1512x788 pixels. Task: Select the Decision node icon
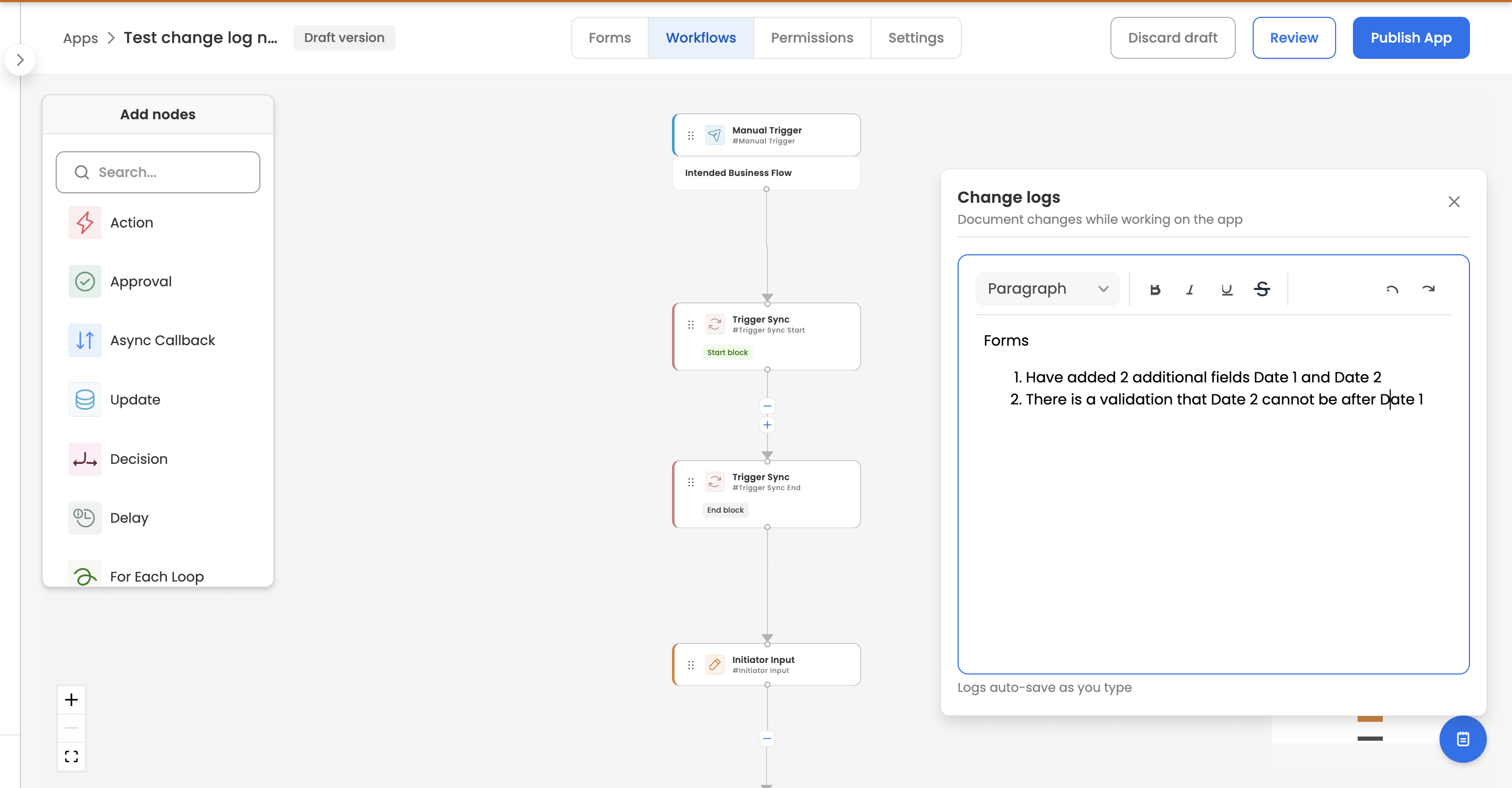(85, 459)
